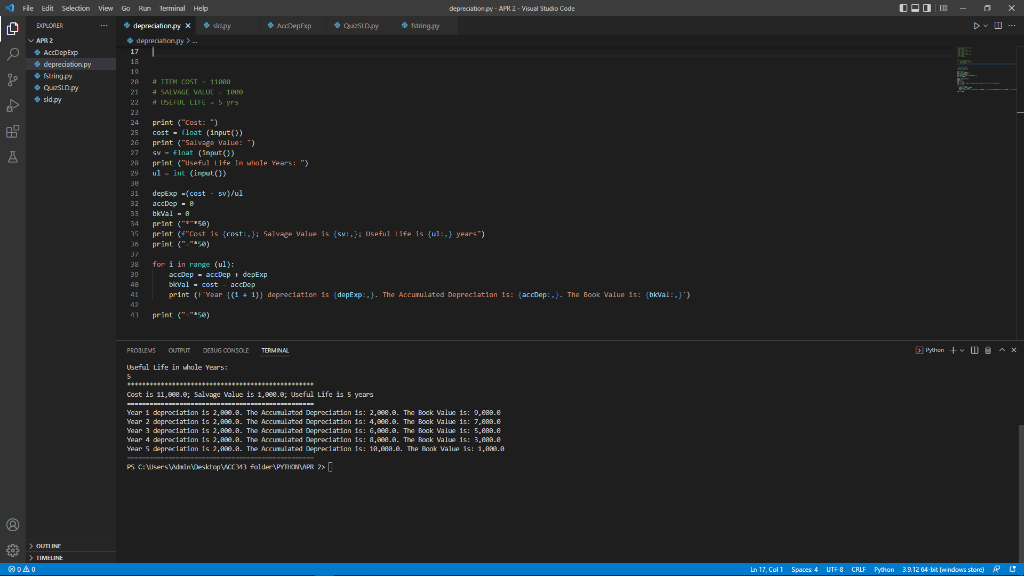Open the Run and Debug view
The width and height of the screenshot is (1024, 576).
tap(12, 104)
